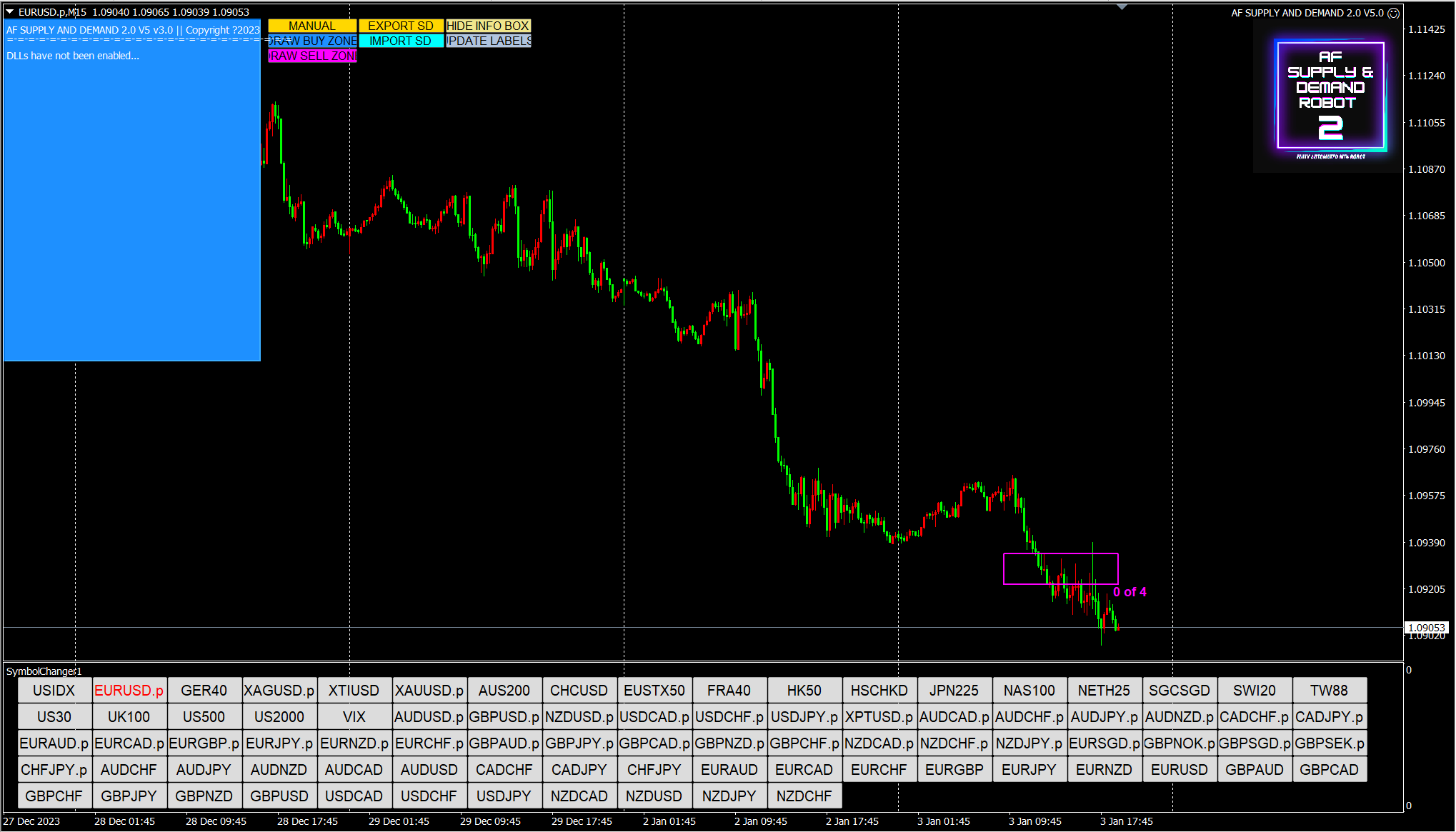Viewport: 1456px width, 832px height.
Task: Switch chart to NAS100 symbol
Action: point(1029,691)
